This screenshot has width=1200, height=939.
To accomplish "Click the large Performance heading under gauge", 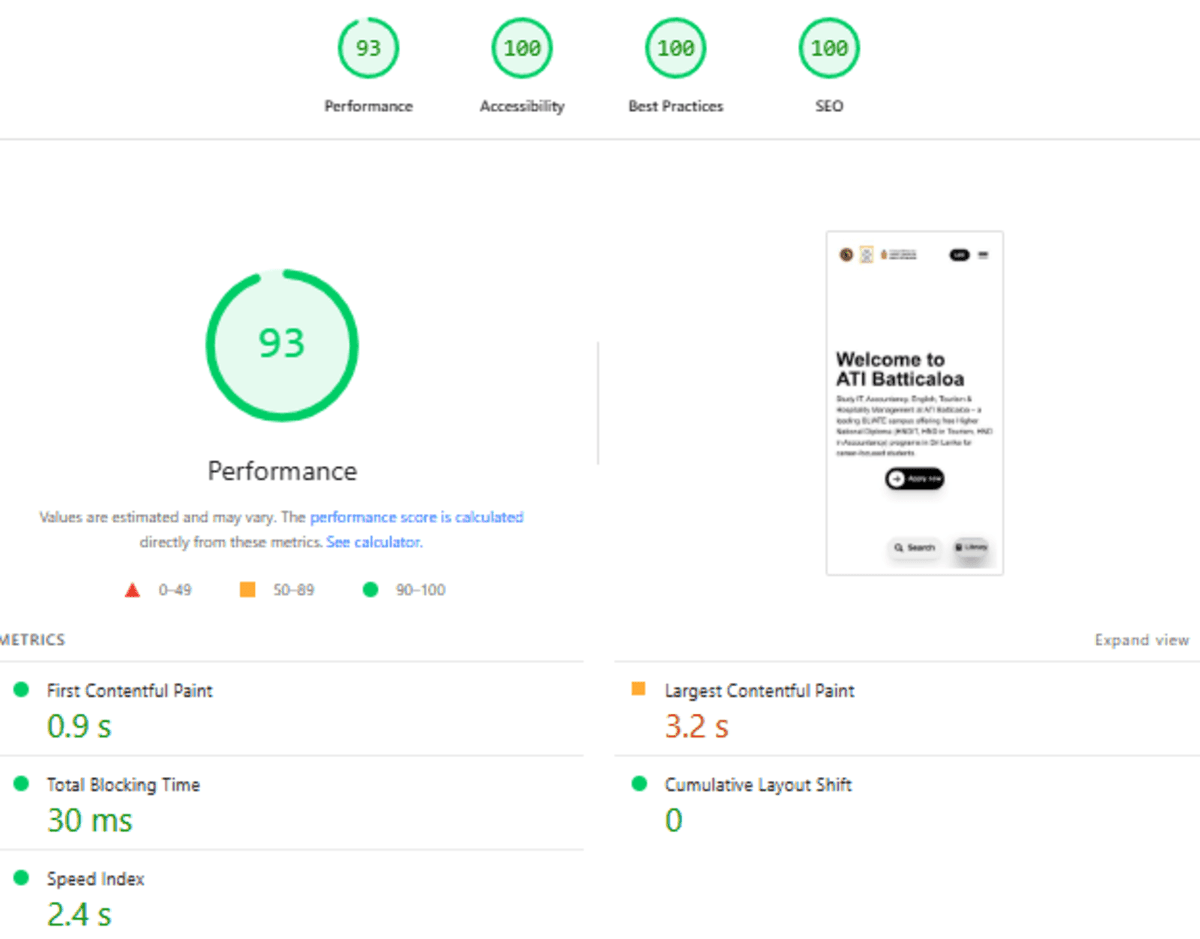I will [282, 471].
